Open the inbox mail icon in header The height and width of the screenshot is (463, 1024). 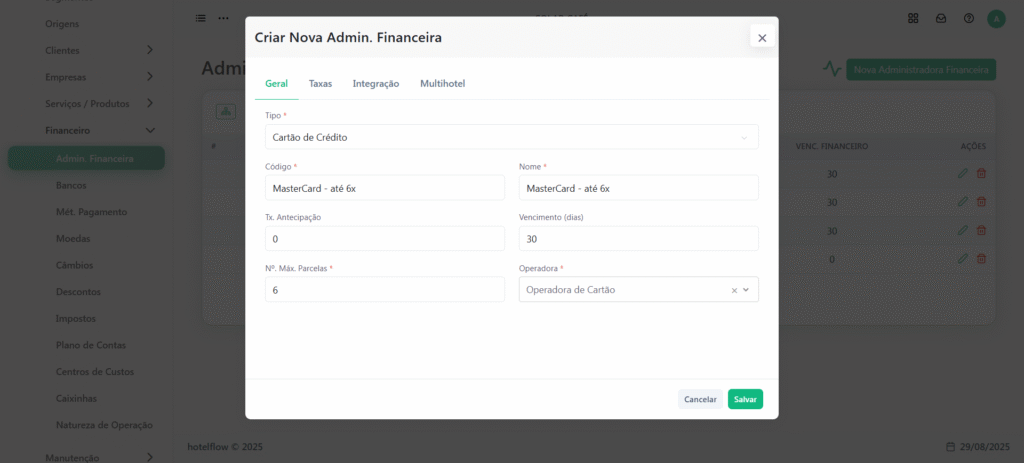pyautogui.click(x=941, y=18)
